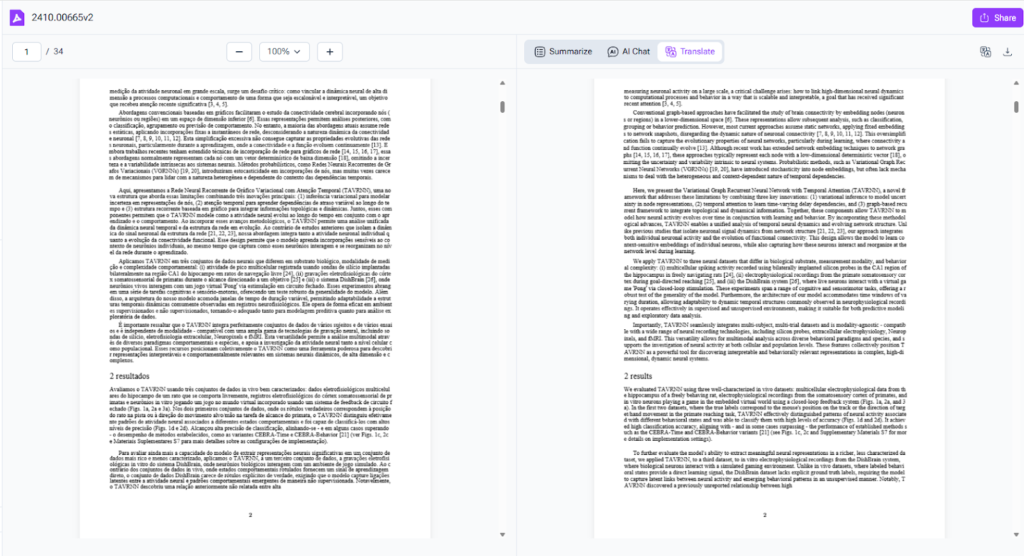Viewport: 1024px width, 556px height.
Task: Click the zoom out minus button
Action: [239, 51]
